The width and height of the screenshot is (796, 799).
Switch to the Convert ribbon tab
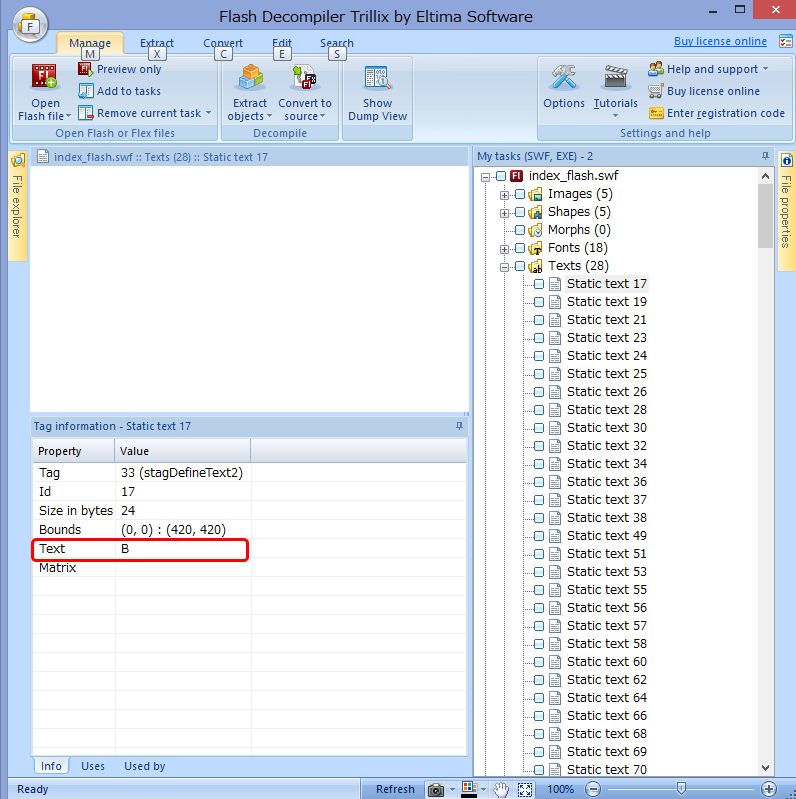[223, 43]
